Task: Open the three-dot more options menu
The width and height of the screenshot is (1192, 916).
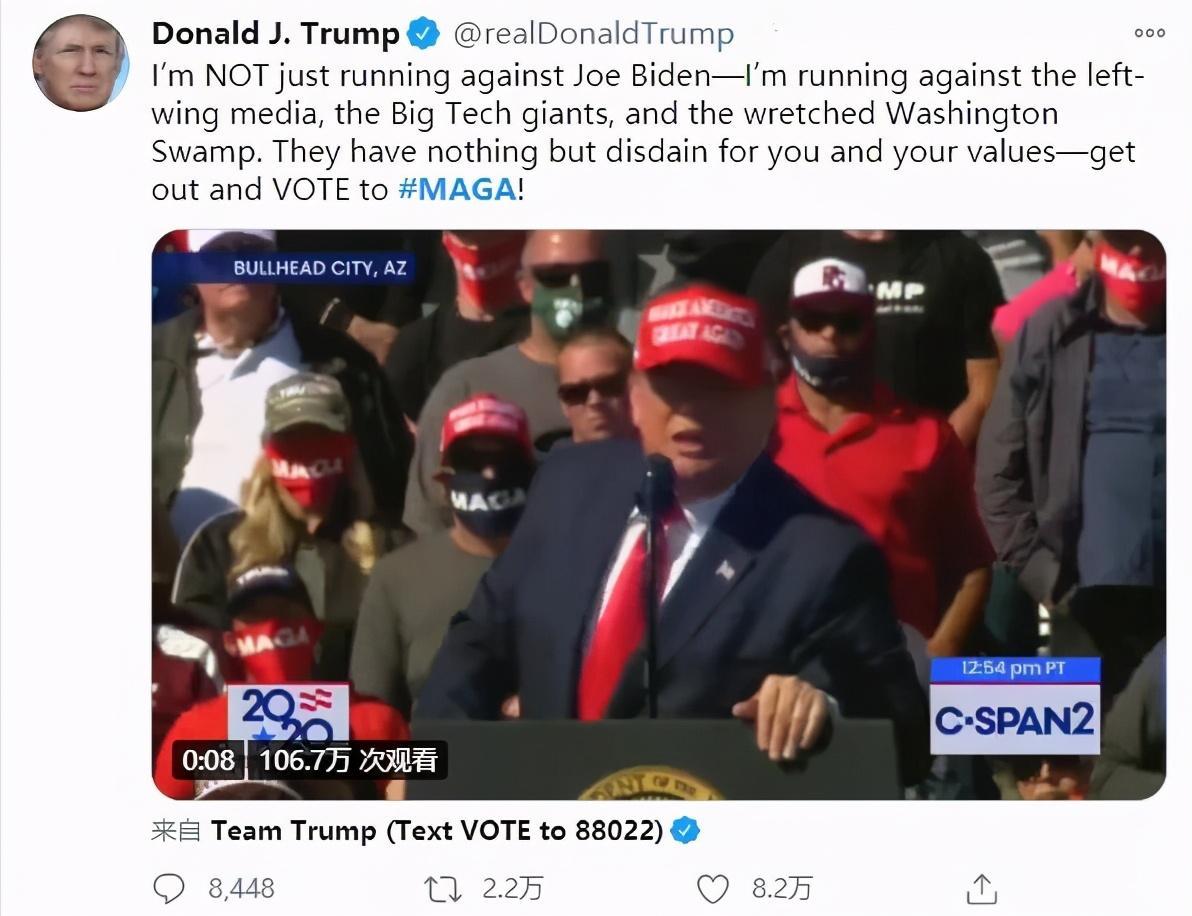Action: pyautogui.click(x=1149, y=33)
